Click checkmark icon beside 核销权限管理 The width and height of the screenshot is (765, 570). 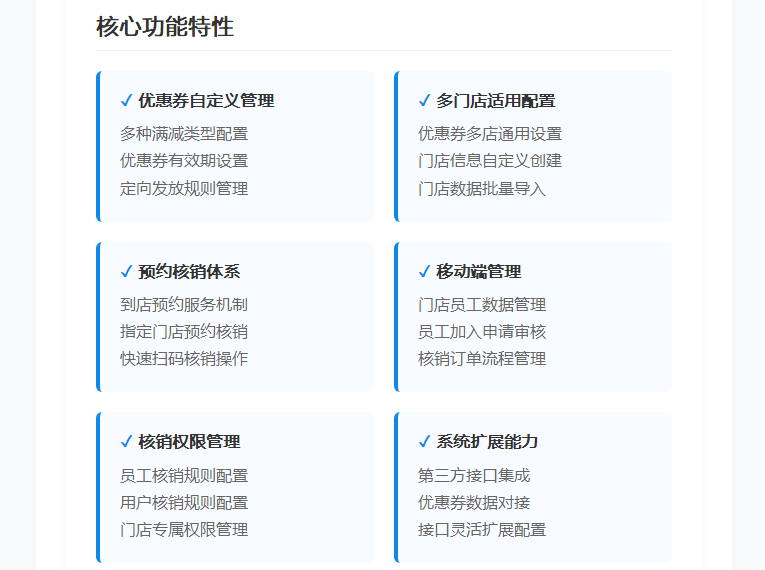(126, 442)
